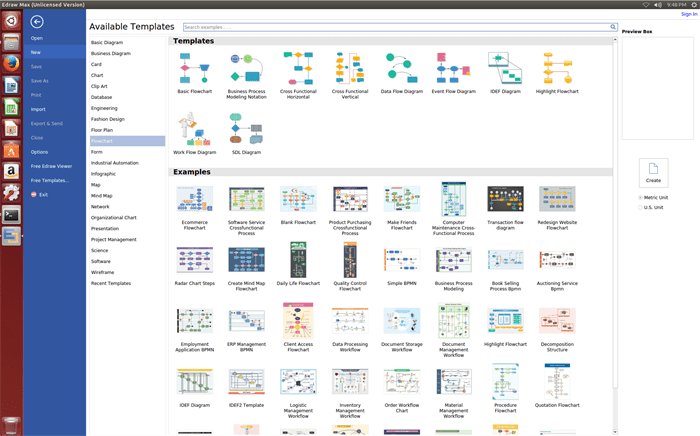Select the Project Management category
700x436 pixels.
click(113, 240)
